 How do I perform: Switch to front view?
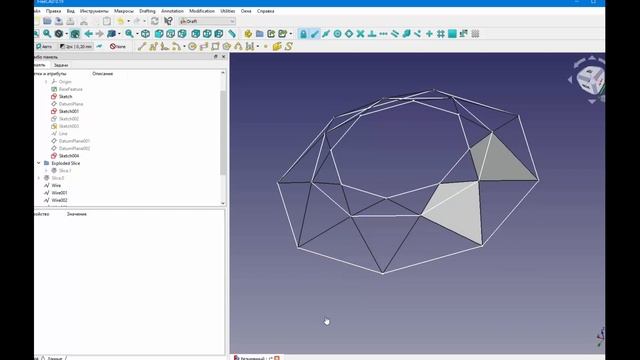[159, 33]
